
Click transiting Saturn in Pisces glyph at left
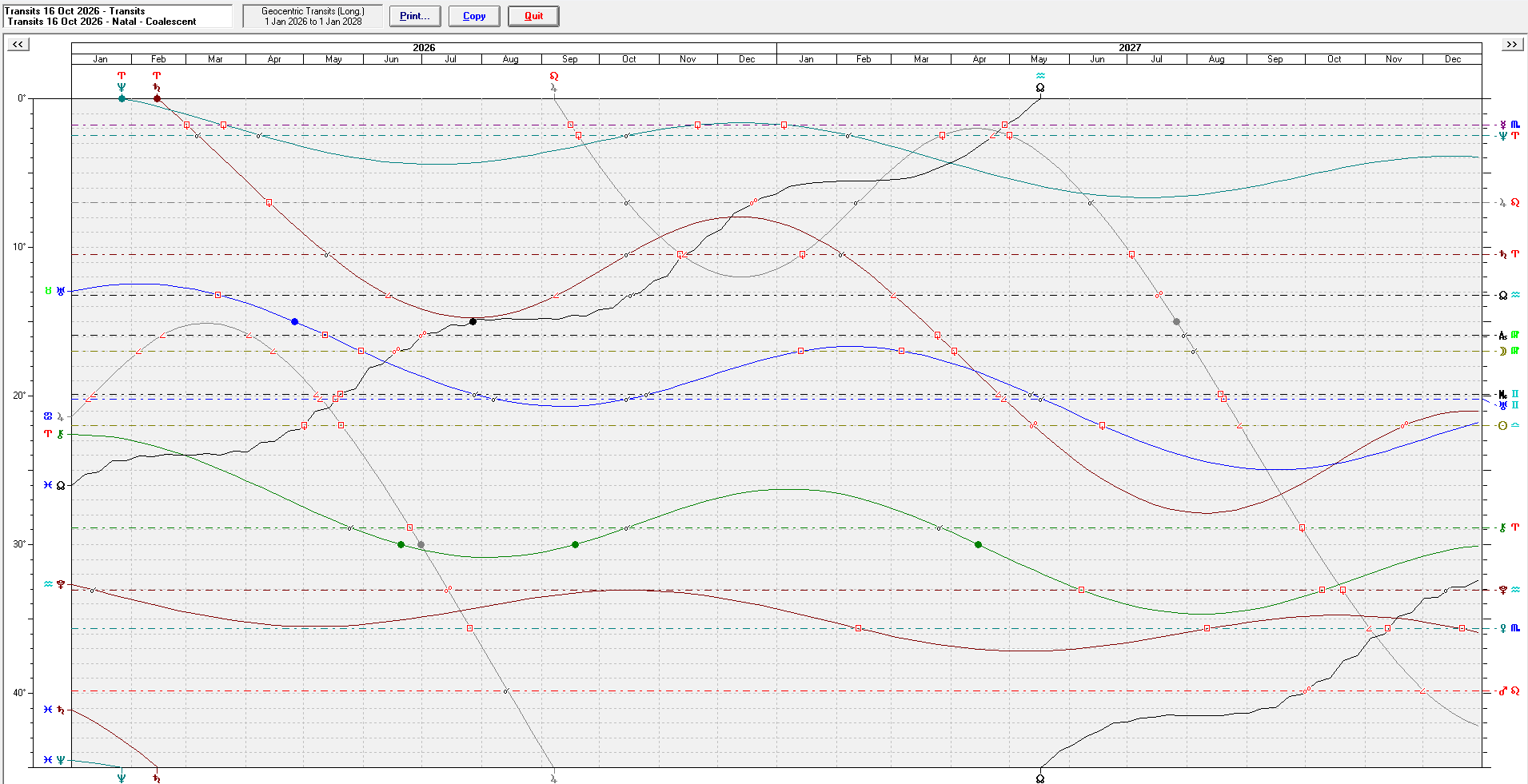click(54, 710)
